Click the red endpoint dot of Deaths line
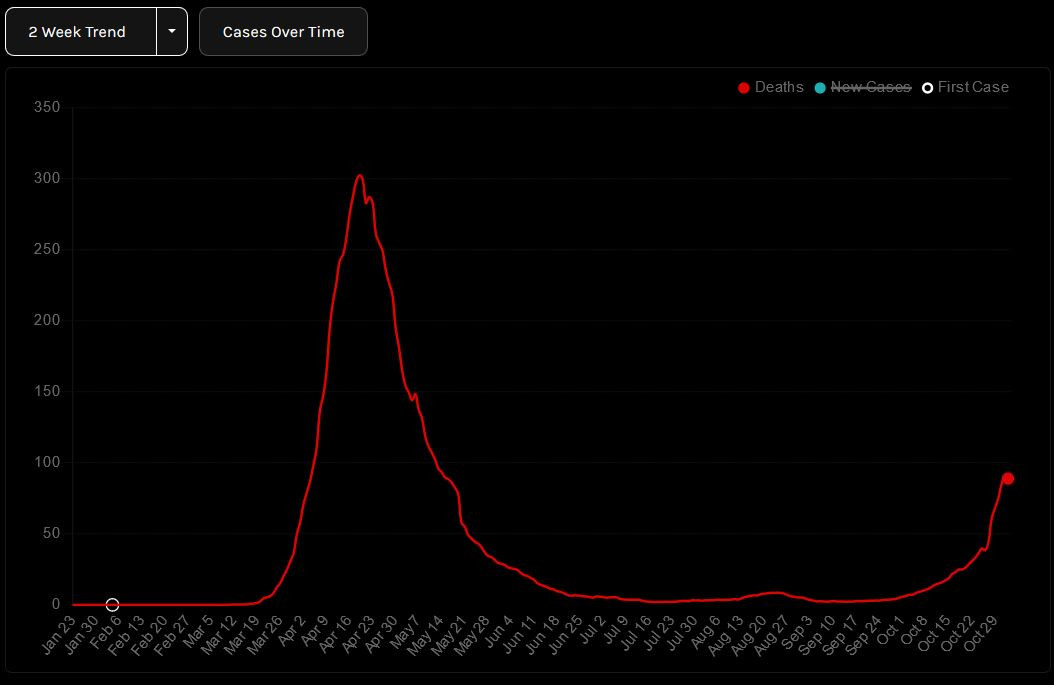The image size is (1054, 685). [x=1008, y=479]
